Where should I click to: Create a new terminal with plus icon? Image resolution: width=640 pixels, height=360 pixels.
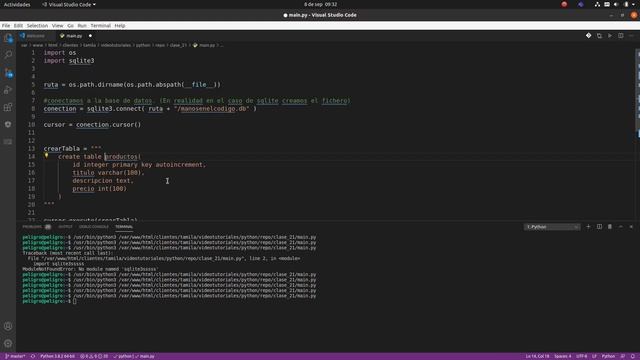click(x=588, y=227)
